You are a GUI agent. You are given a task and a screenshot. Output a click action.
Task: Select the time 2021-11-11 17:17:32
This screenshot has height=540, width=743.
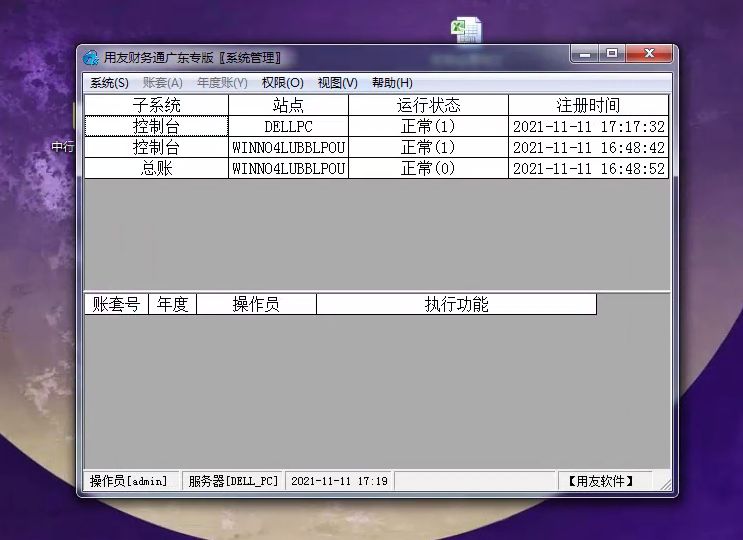[x=589, y=126]
